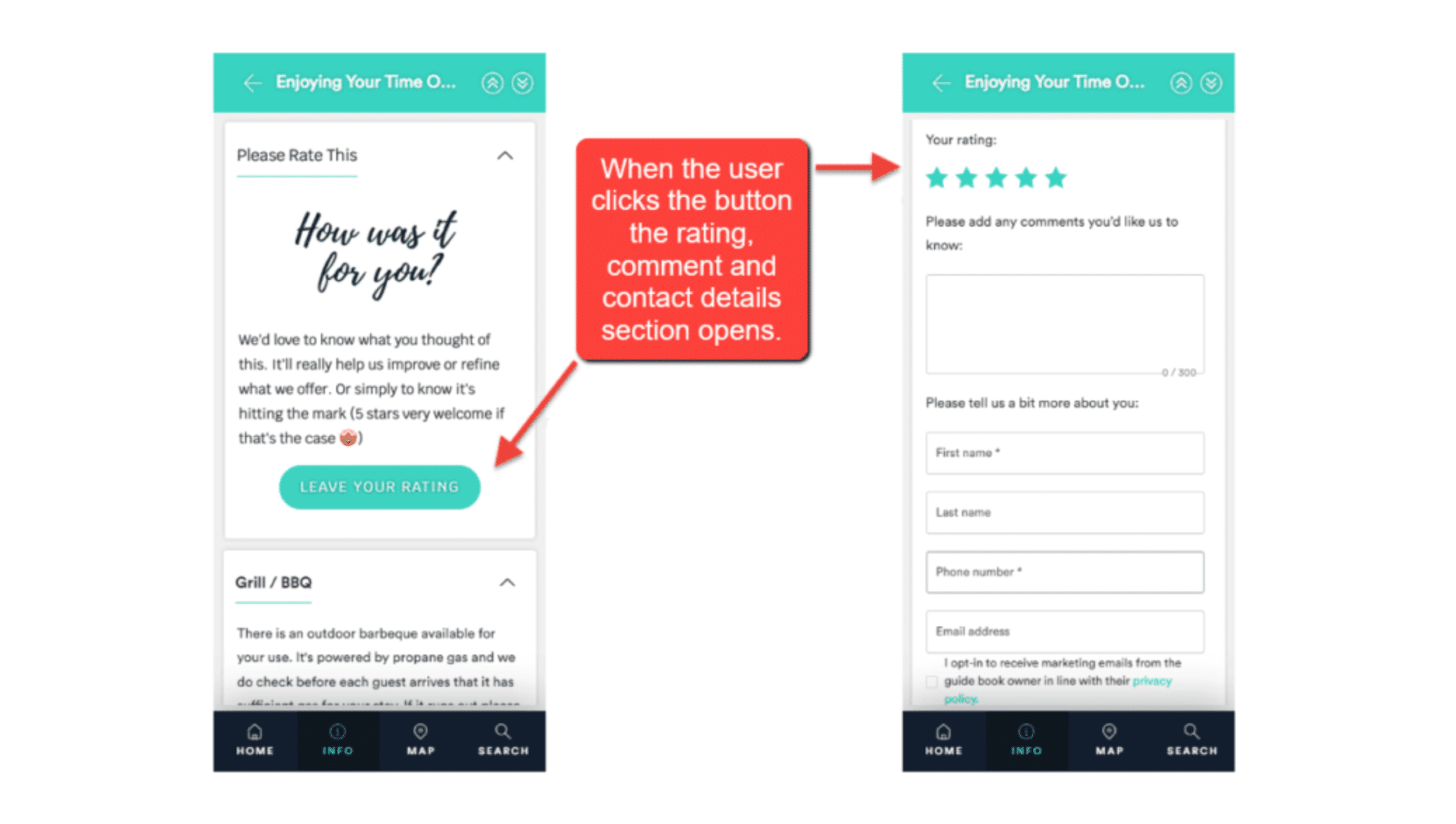Viewport: 1456px width, 824px height.
Task: Click the First name input field
Action: click(1065, 452)
